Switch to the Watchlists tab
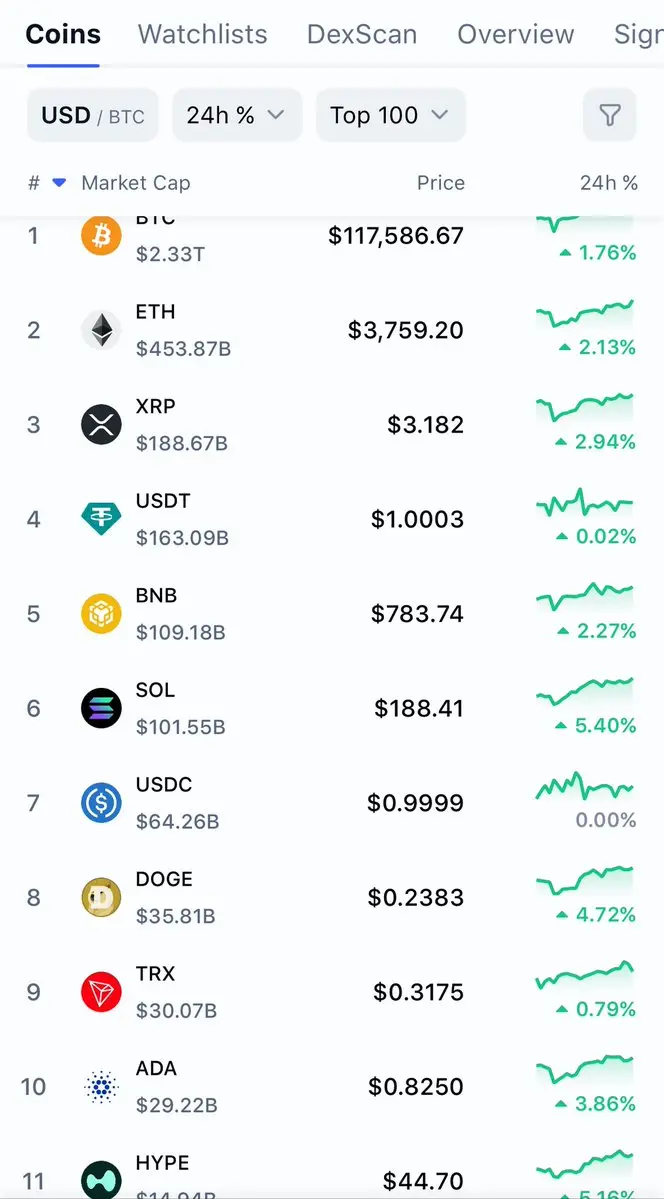 203,34
